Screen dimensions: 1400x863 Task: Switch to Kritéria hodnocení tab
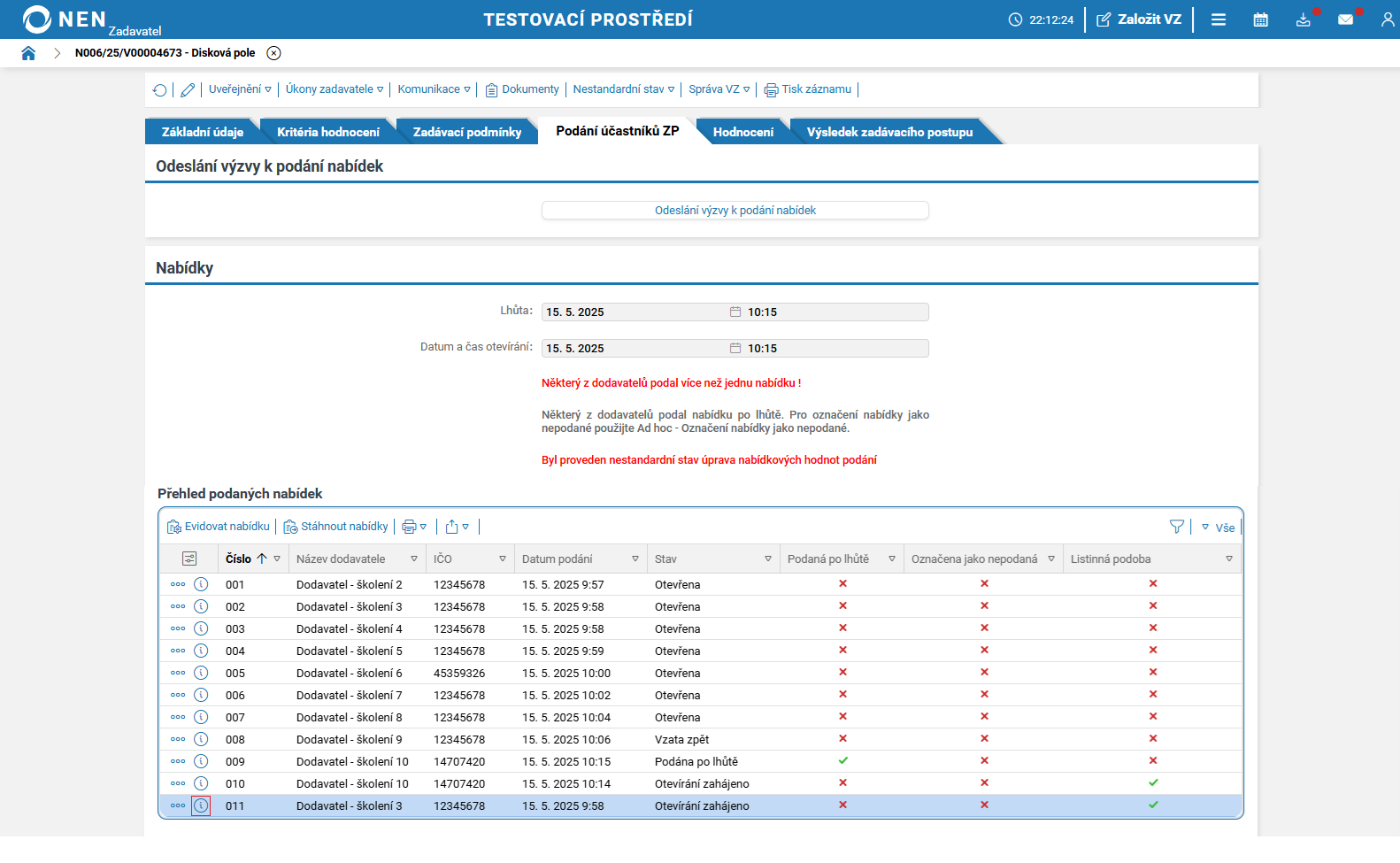327,132
